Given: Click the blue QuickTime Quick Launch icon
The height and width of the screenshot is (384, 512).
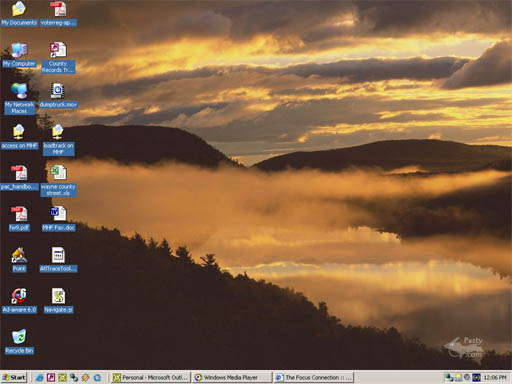Looking at the screenshot, I should [97, 377].
